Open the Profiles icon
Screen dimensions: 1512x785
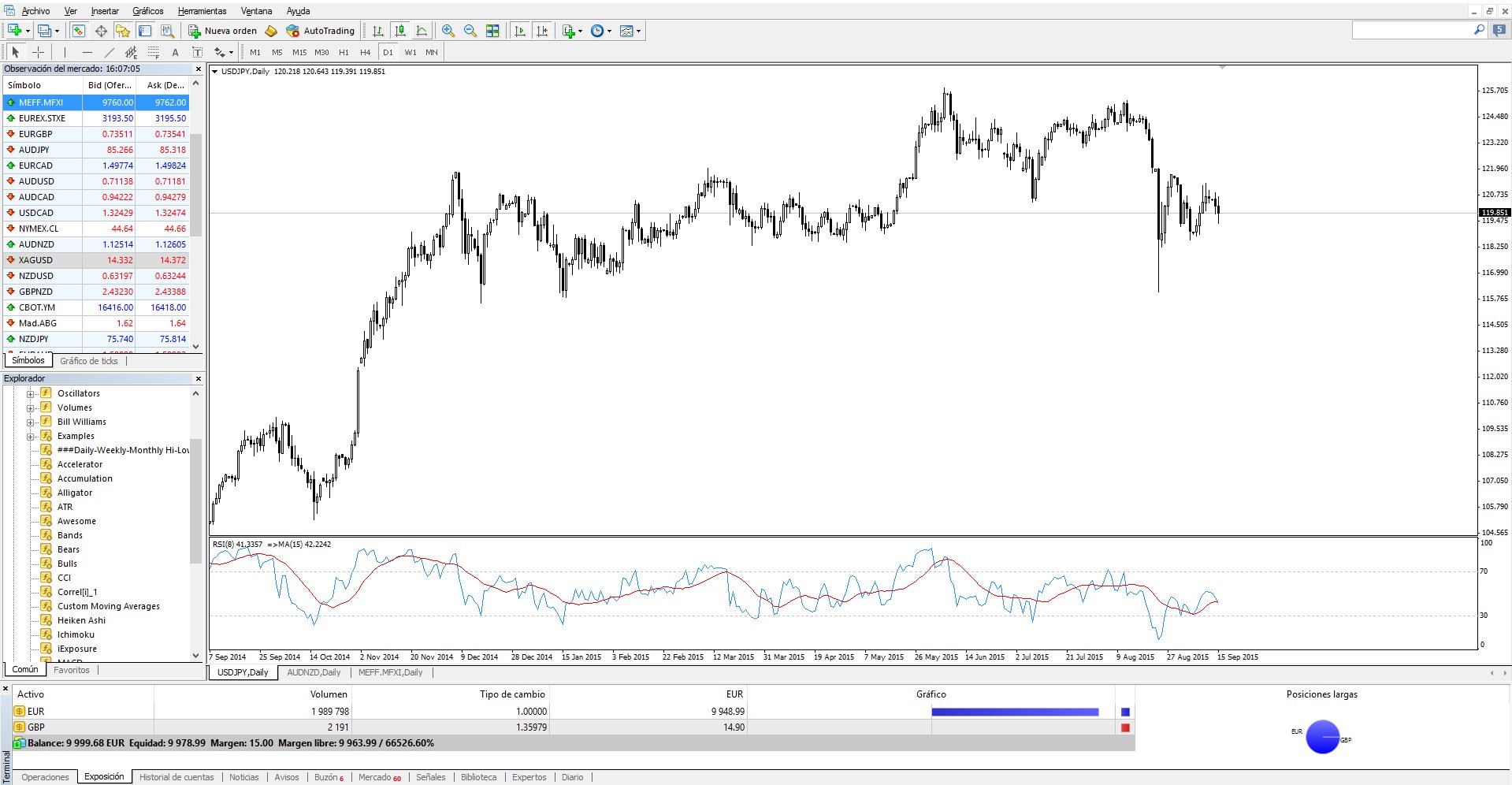[45, 31]
